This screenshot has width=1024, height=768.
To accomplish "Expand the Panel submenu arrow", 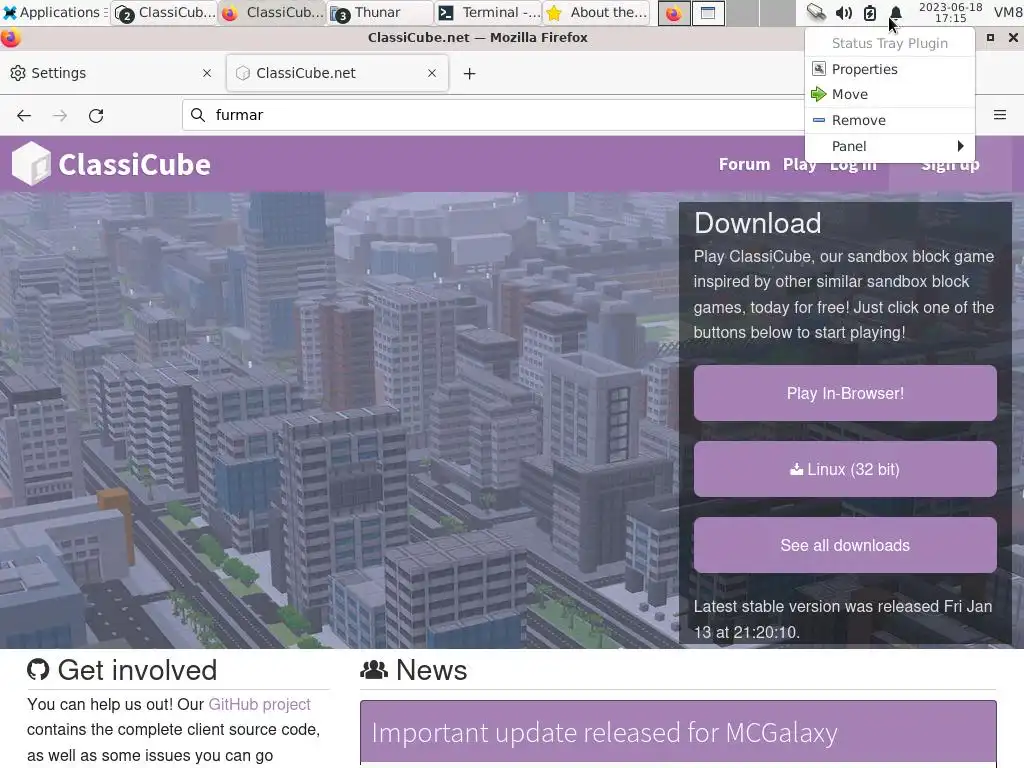I will click(960, 146).
